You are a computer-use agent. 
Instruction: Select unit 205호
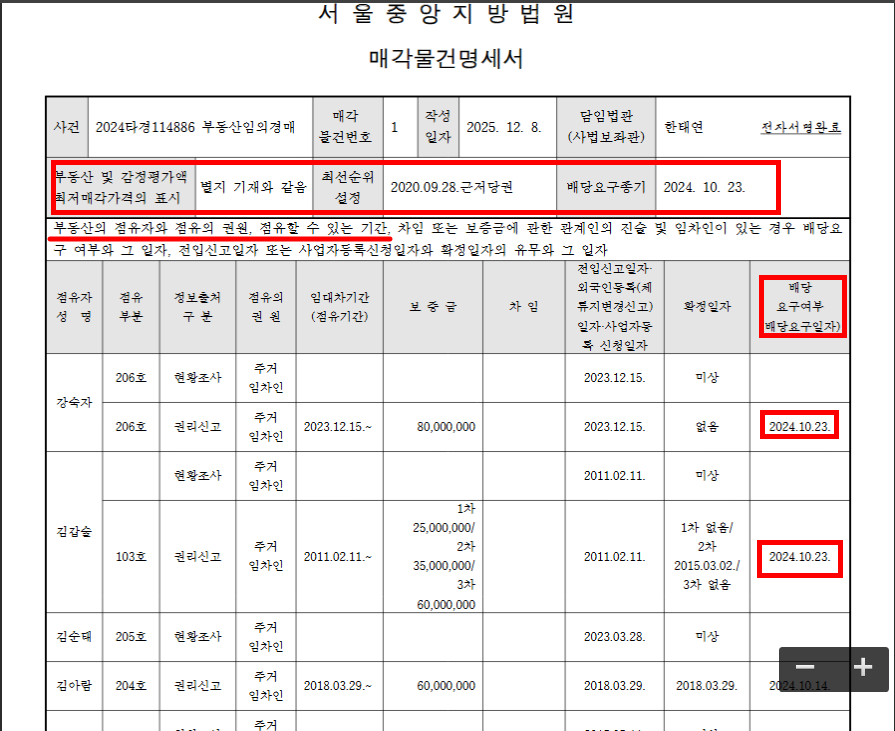pyautogui.click(x=131, y=637)
